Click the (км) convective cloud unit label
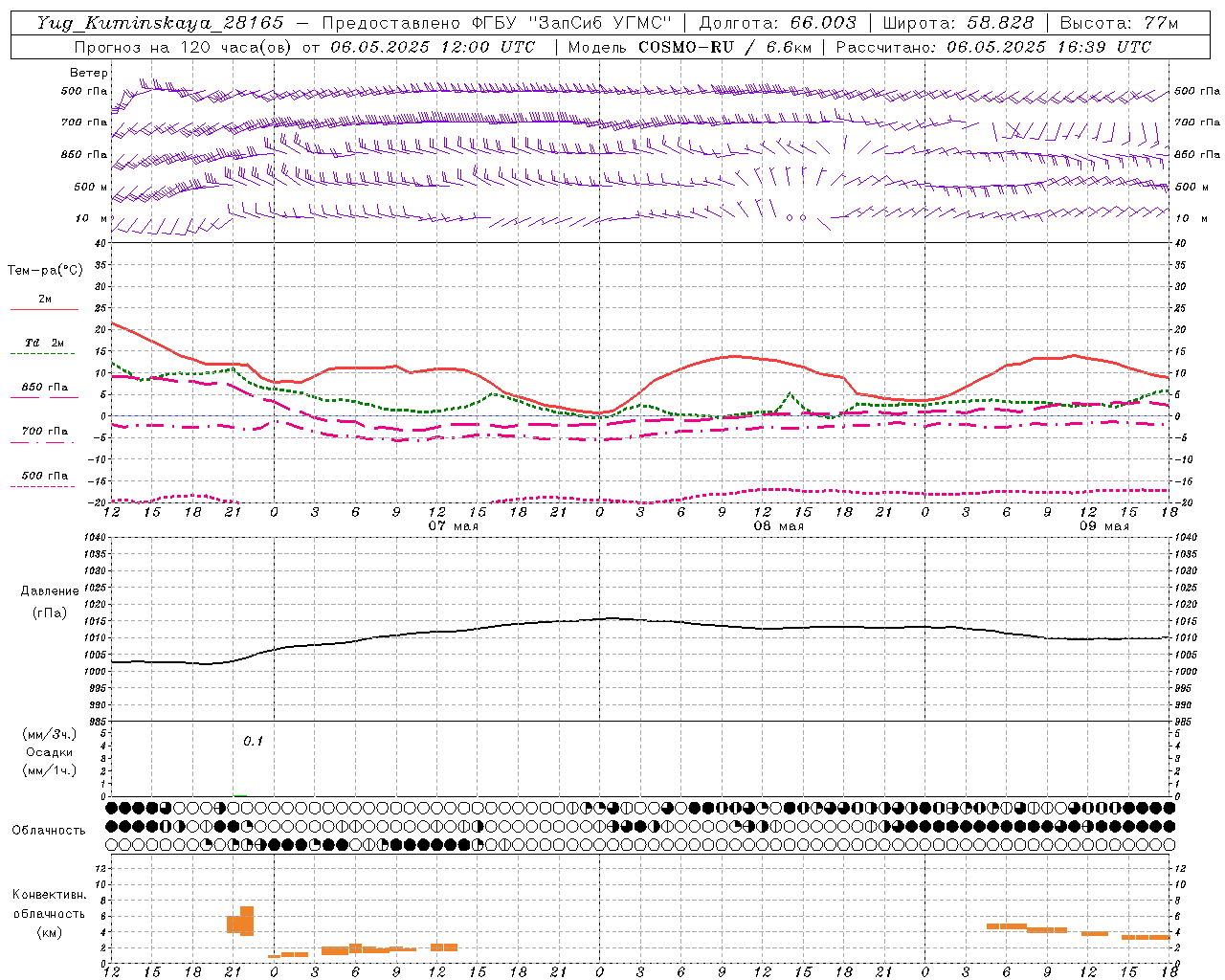Image resolution: width=1225 pixels, height=980 pixels. 49,933
